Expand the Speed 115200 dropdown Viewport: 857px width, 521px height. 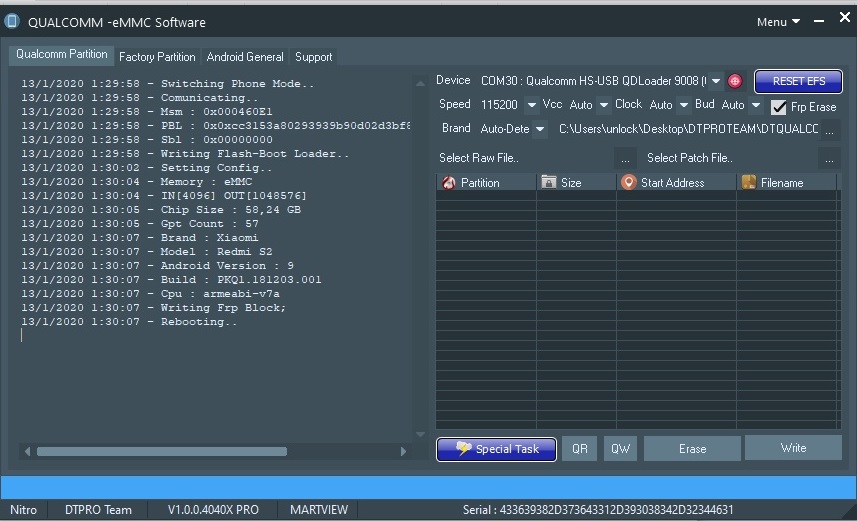point(531,104)
